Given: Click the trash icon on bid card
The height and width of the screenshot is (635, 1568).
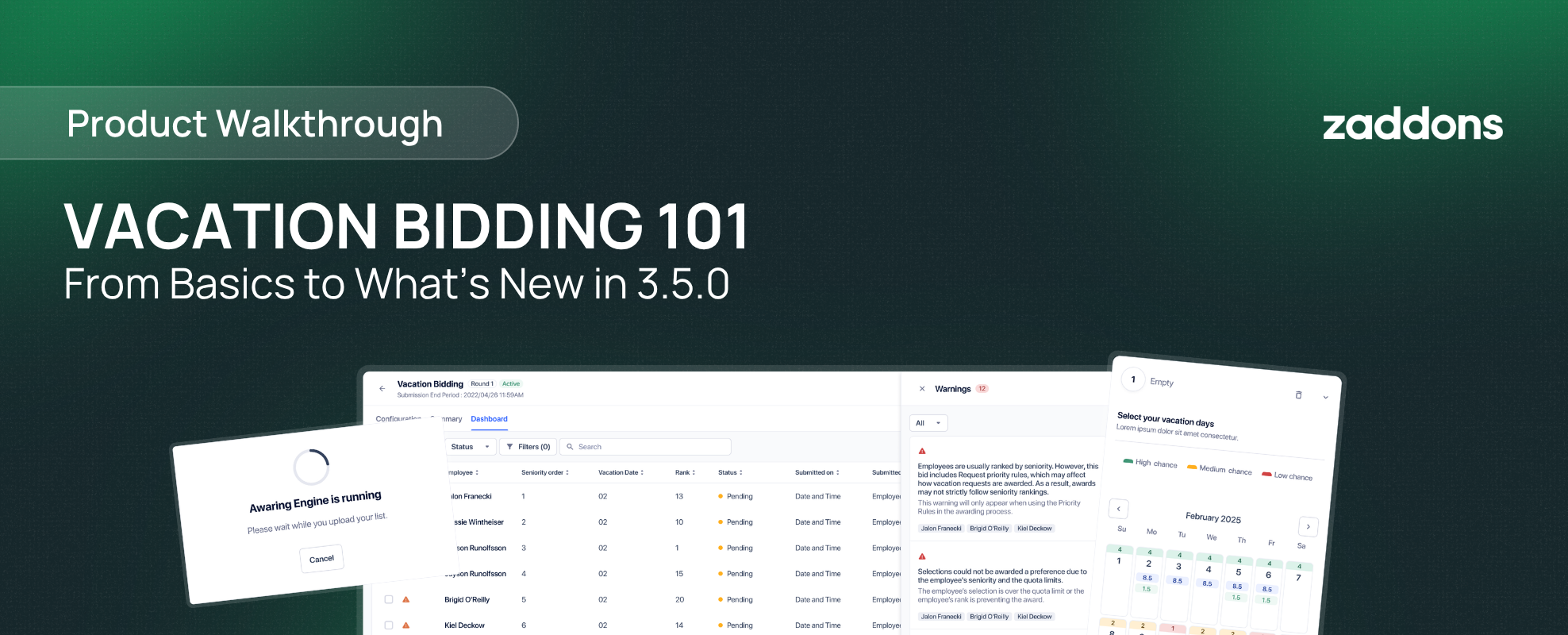Looking at the screenshot, I should (x=1298, y=394).
